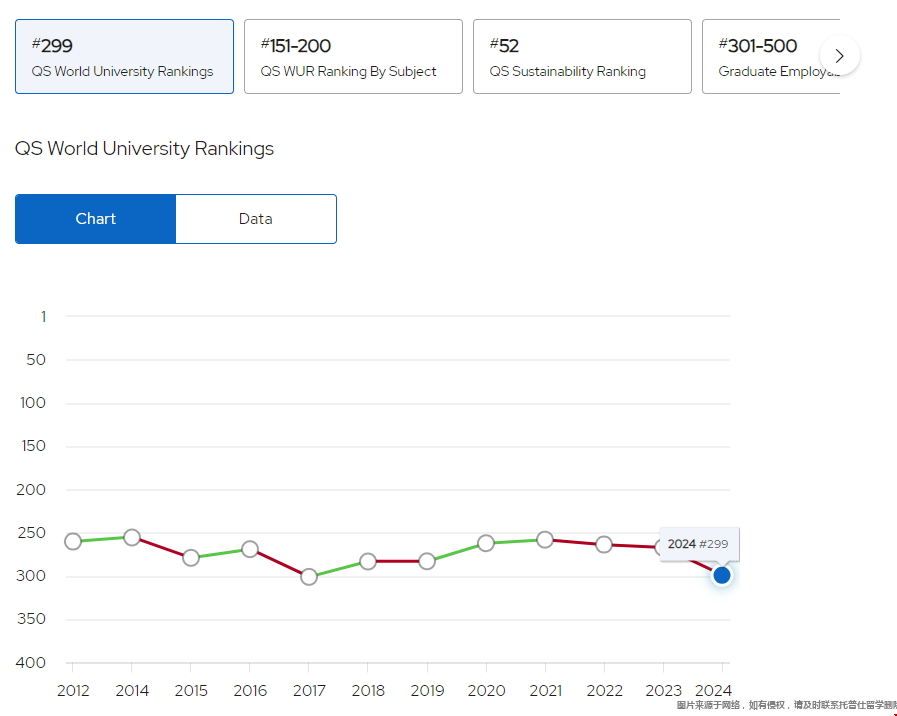Select the 2017 data point on chart
This screenshot has height=716, width=897.
click(x=308, y=577)
